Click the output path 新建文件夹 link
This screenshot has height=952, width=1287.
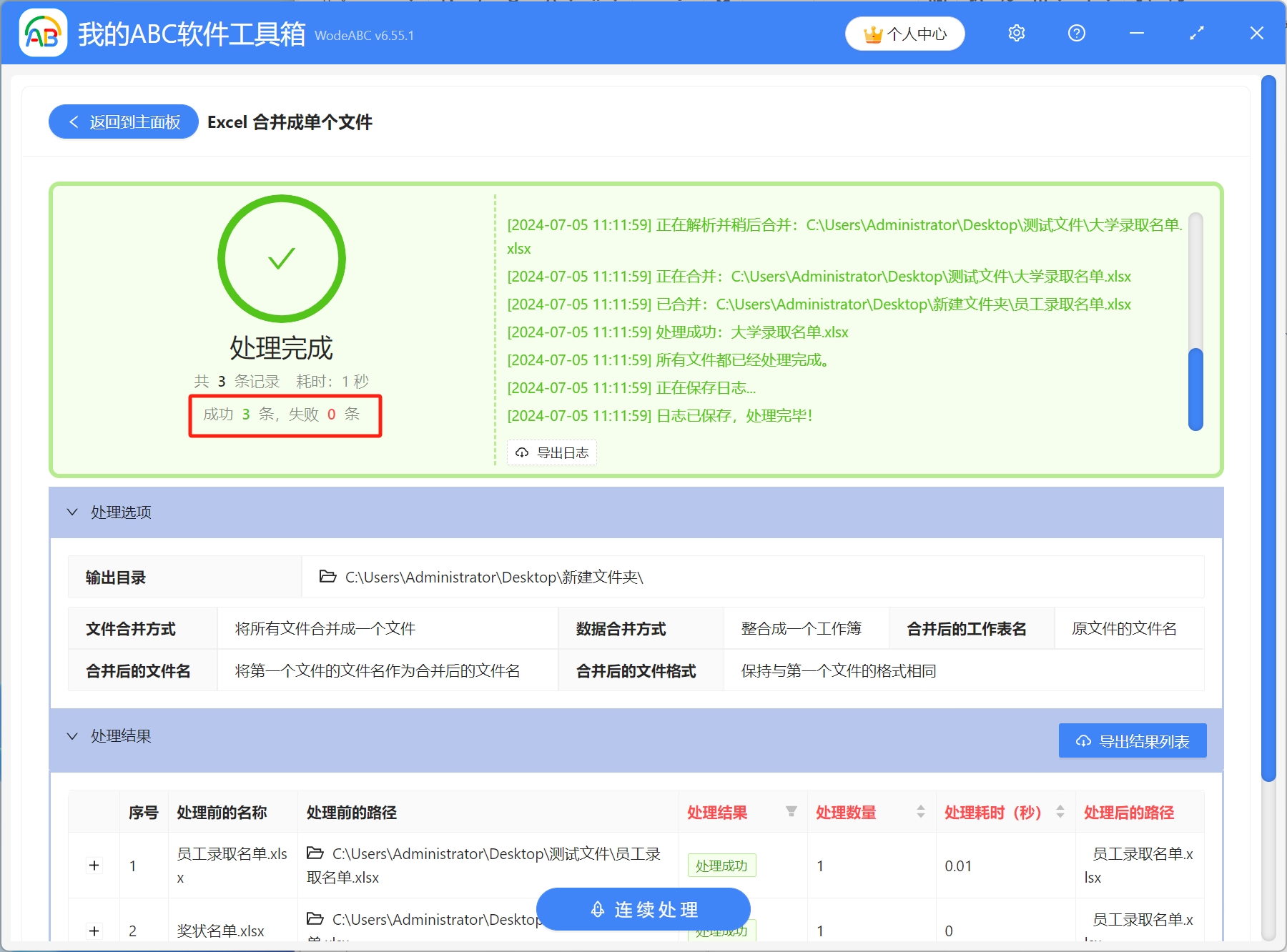tap(493, 577)
